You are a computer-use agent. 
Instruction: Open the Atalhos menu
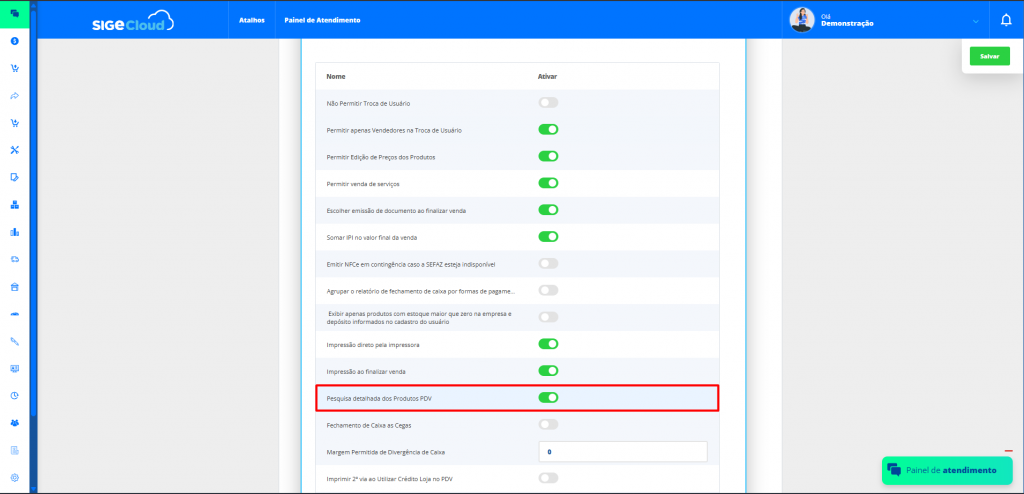253,20
